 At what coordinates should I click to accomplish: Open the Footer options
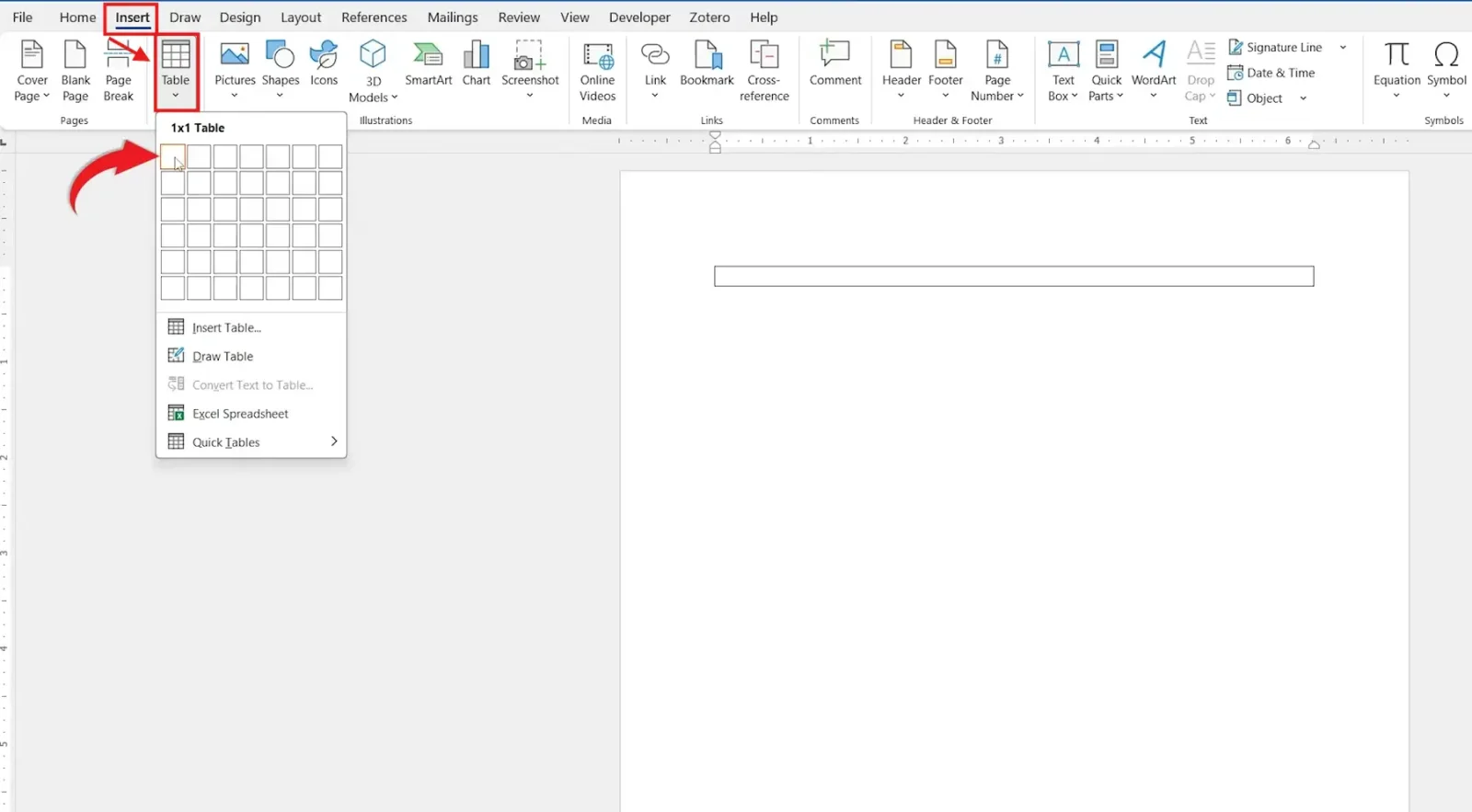[946, 71]
